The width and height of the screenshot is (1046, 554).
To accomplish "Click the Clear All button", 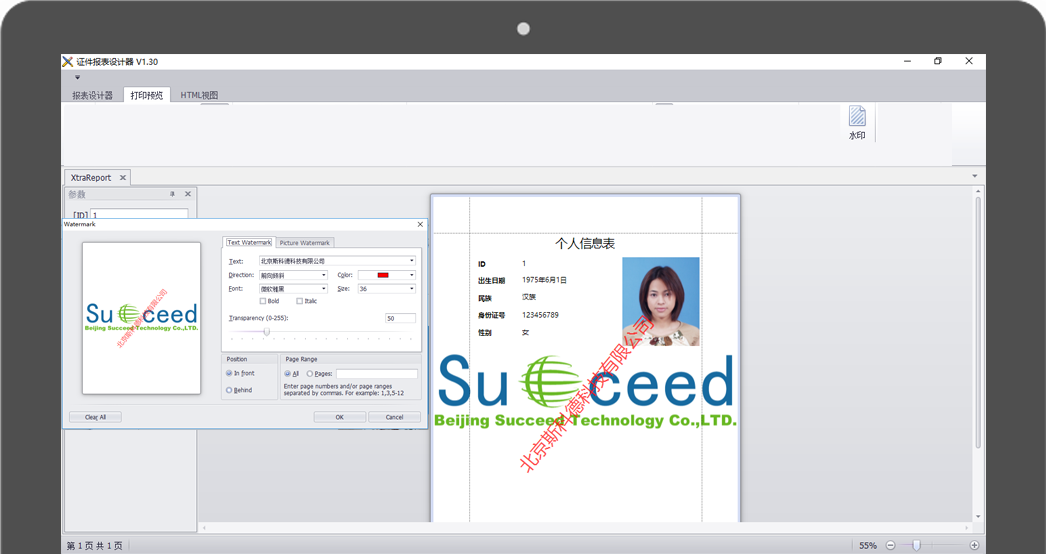I will coord(95,417).
